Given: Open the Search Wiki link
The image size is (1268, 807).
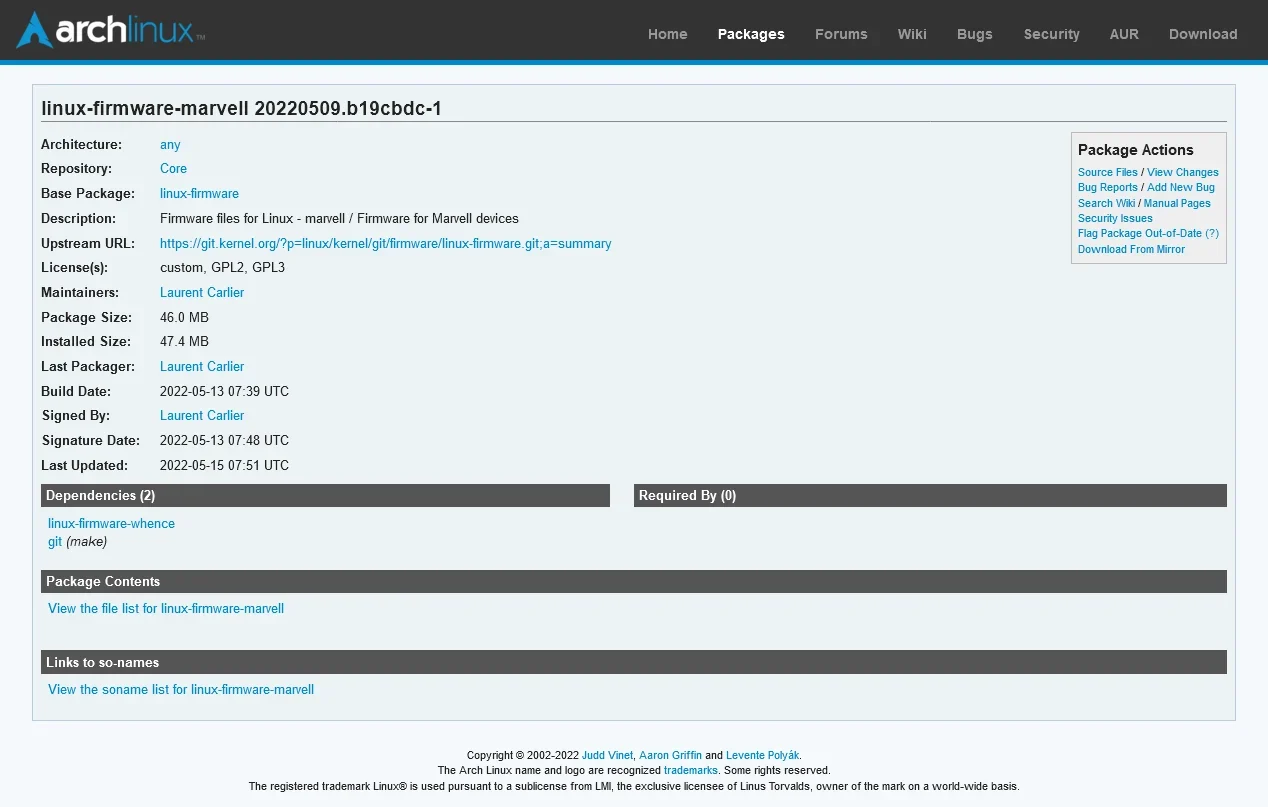Looking at the screenshot, I should [1106, 204].
